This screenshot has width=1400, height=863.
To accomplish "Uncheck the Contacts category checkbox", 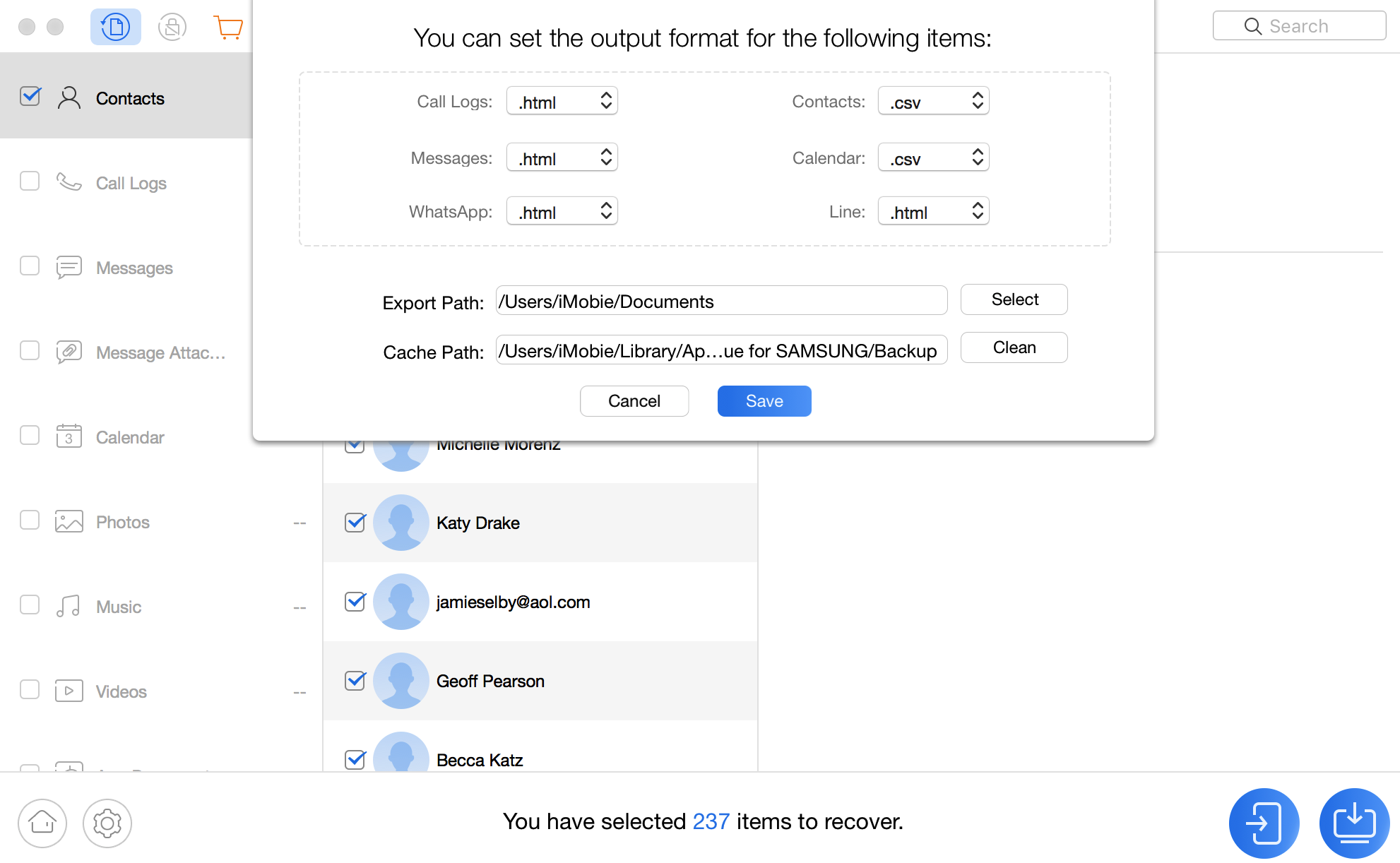I will coord(30,96).
